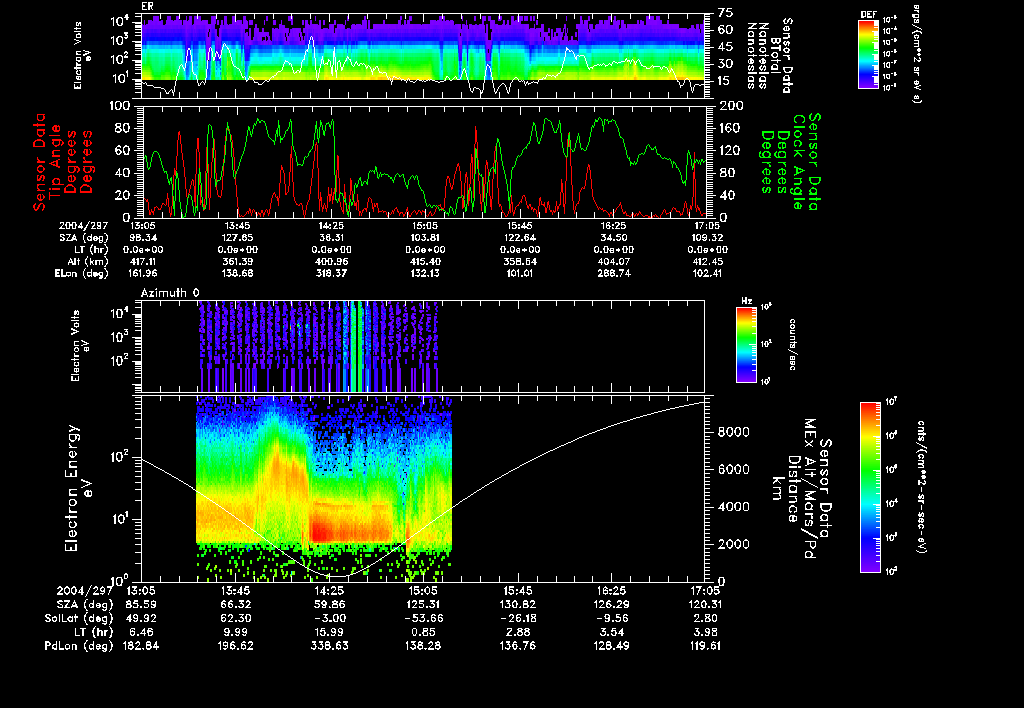Click the SolLat value '62.30'
This screenshot has width=1024, height=708.
coord(236,619)
